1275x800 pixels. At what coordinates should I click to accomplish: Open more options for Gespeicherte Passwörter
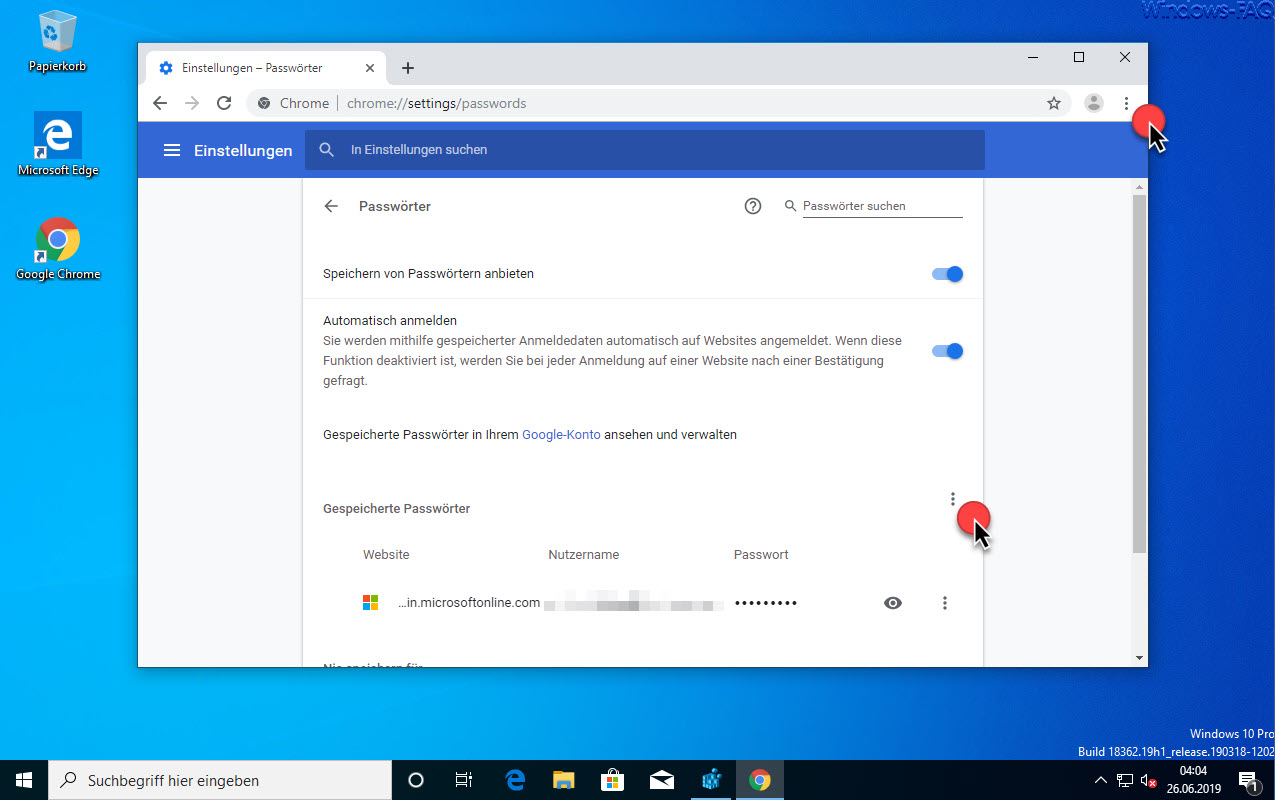(x=953, y=499)
